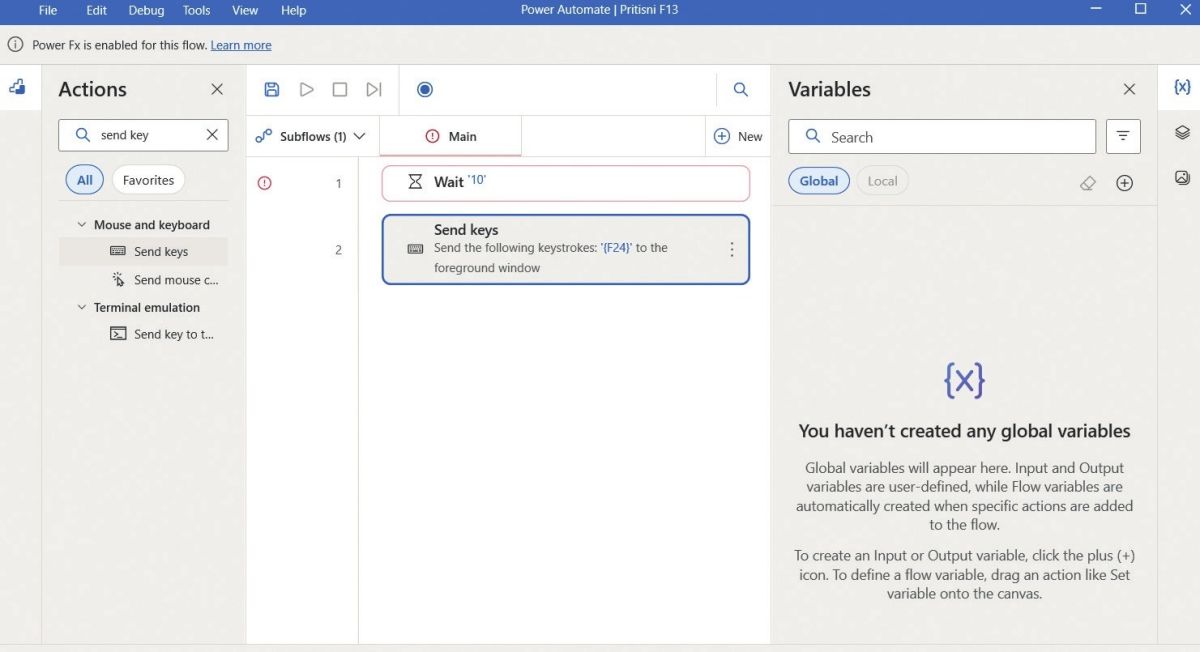This screenshot has width=1200, height=652.
Task: Open the Subflows (1) dropdown
Action: pos(311,136)
